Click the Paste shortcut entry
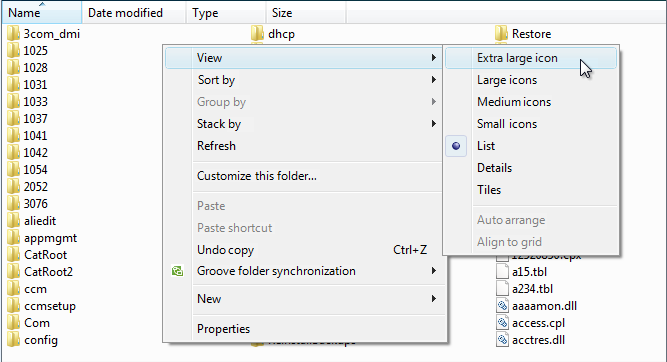The width and height of the screenshot is (667, 362). click(x=305, y=228)
